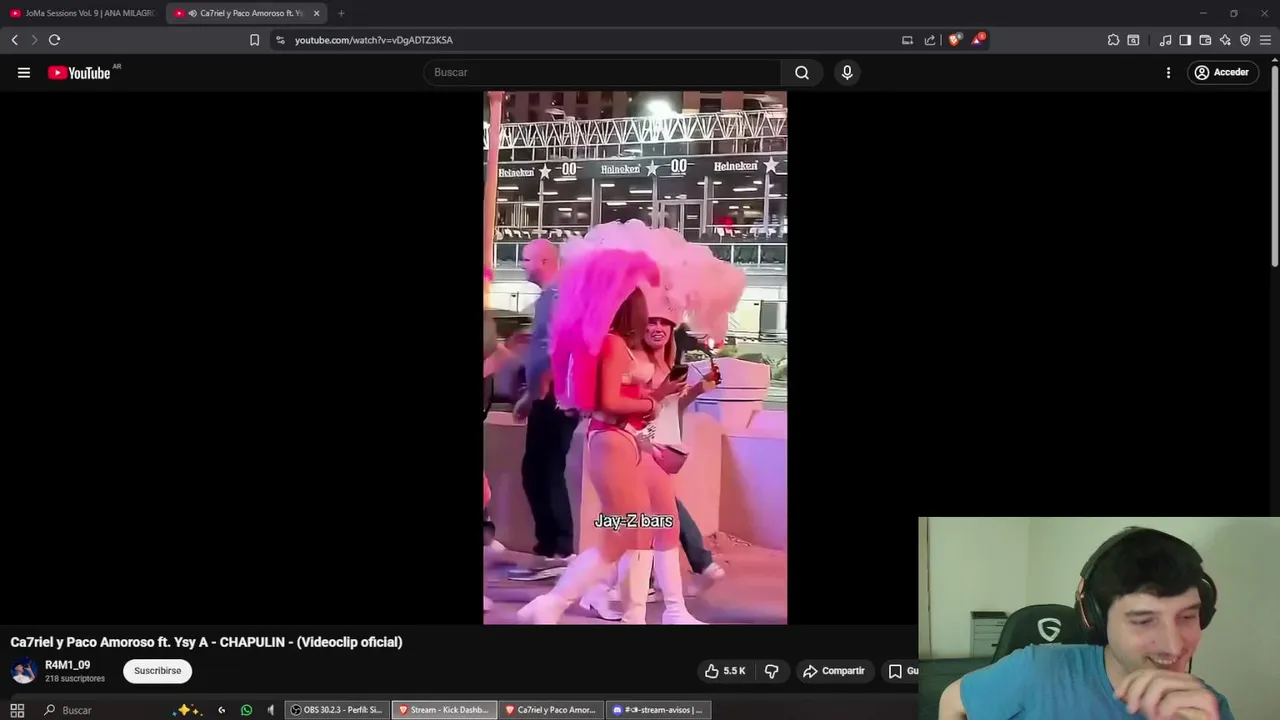Share the video via Compartir
The height and width of the screenshot is (720, 1280).
click(x=834, y=671)
